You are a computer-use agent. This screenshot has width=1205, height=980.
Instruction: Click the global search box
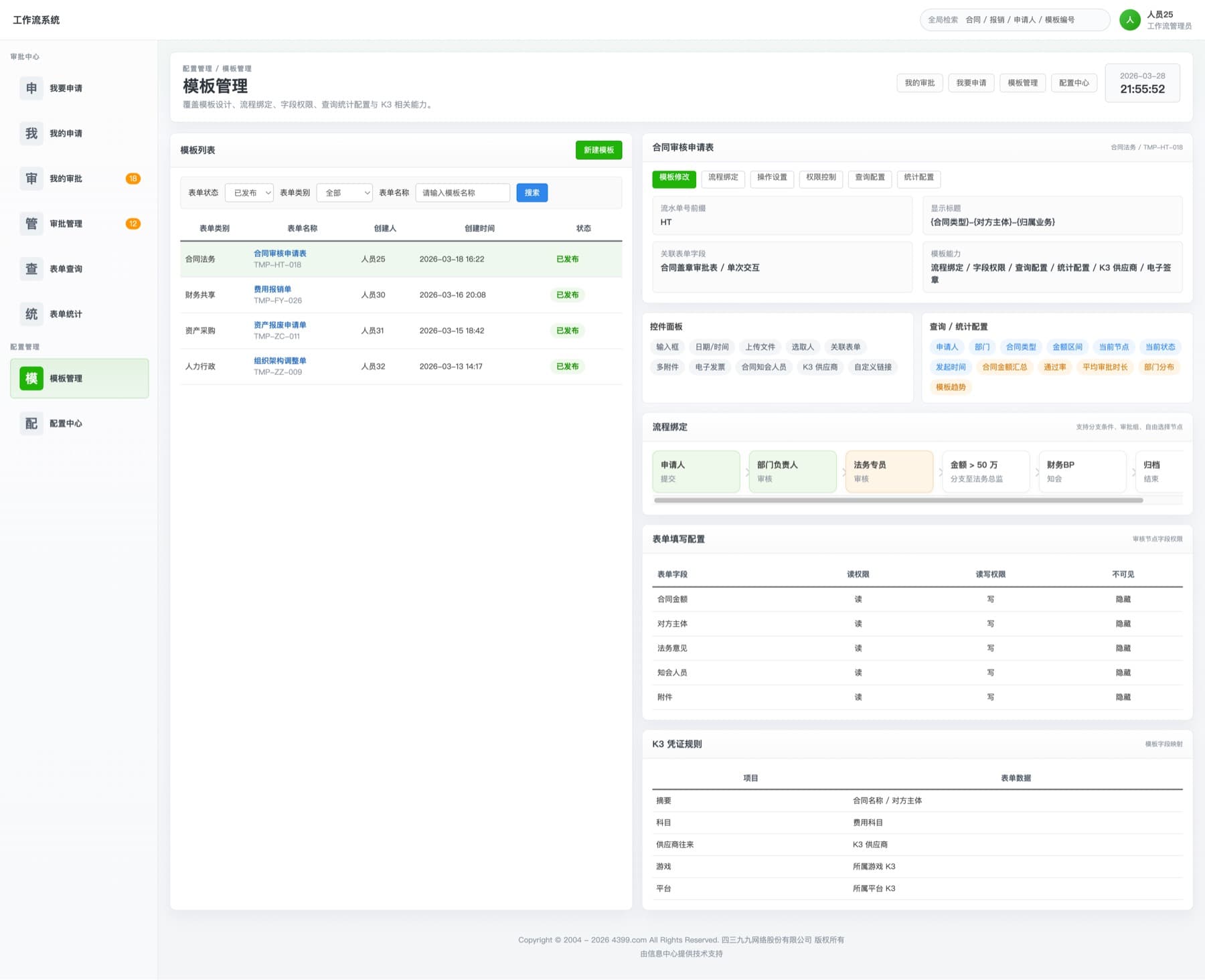click(x=1015, y=20)
